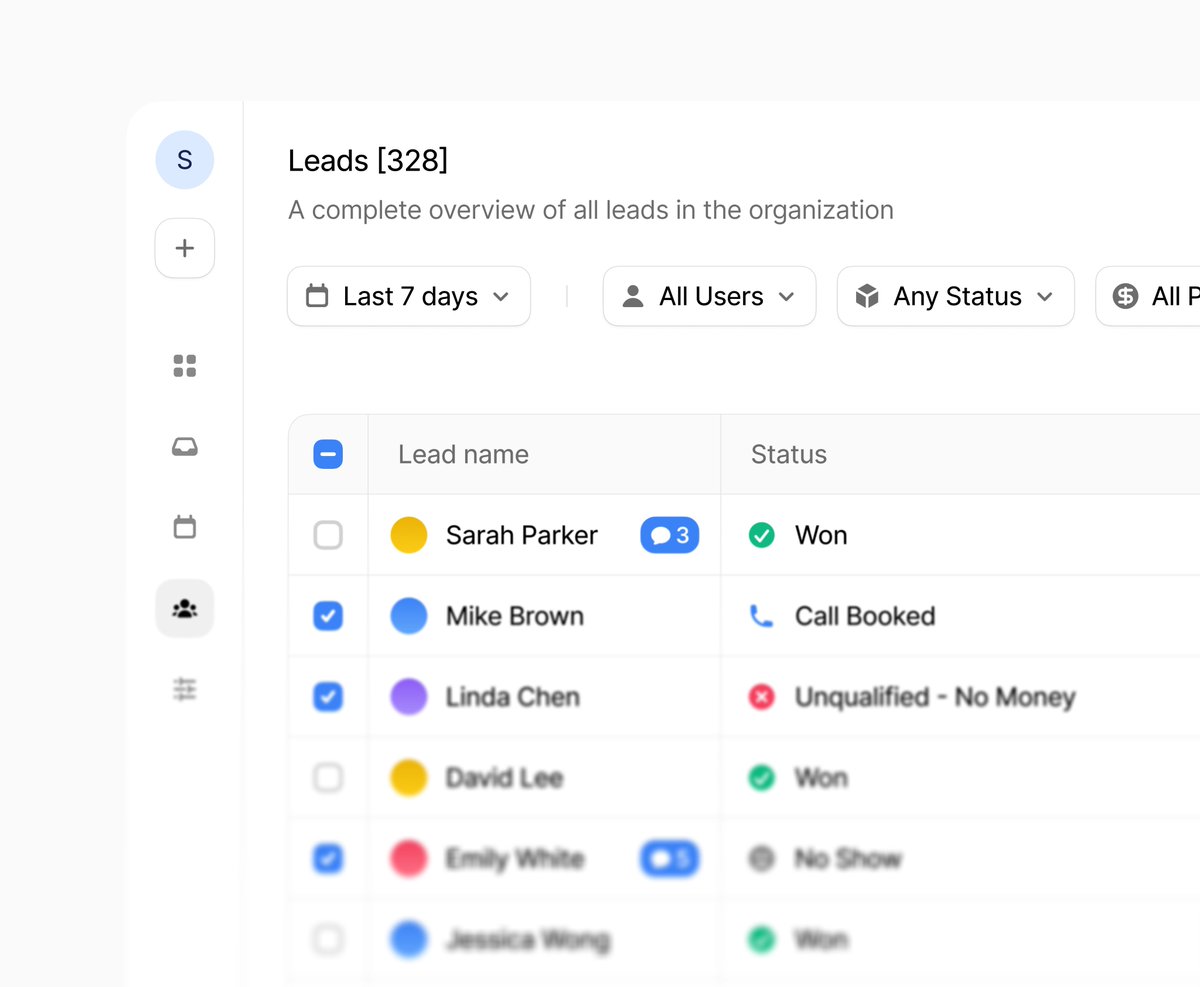The height and width of the screenshot is (987, 1200).
Task: Click the No Show status text
Action: tap(848, 858)
